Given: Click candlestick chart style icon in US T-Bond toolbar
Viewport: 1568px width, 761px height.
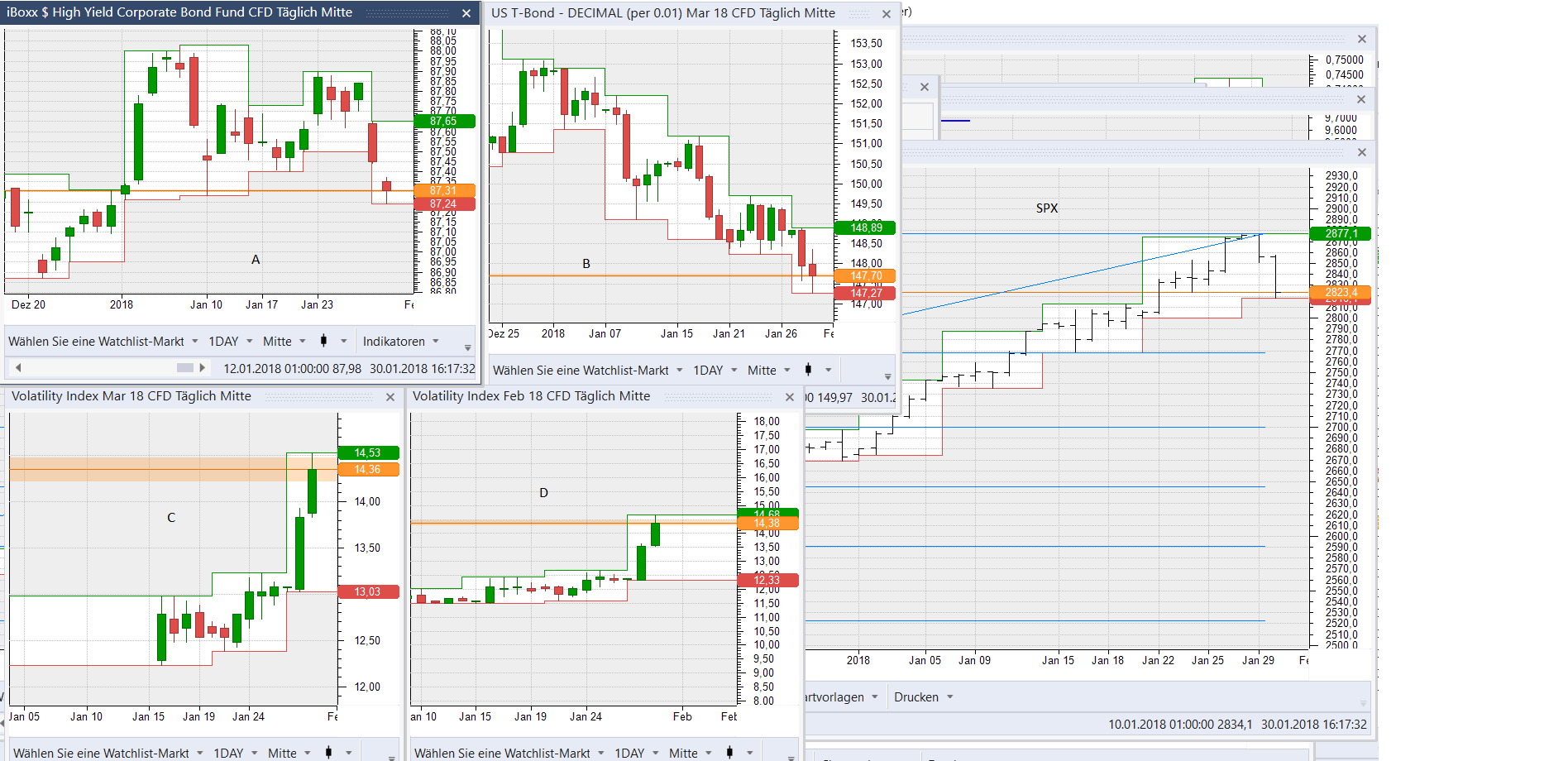Looking at the screenshot, I should click(x=808, y=370).
